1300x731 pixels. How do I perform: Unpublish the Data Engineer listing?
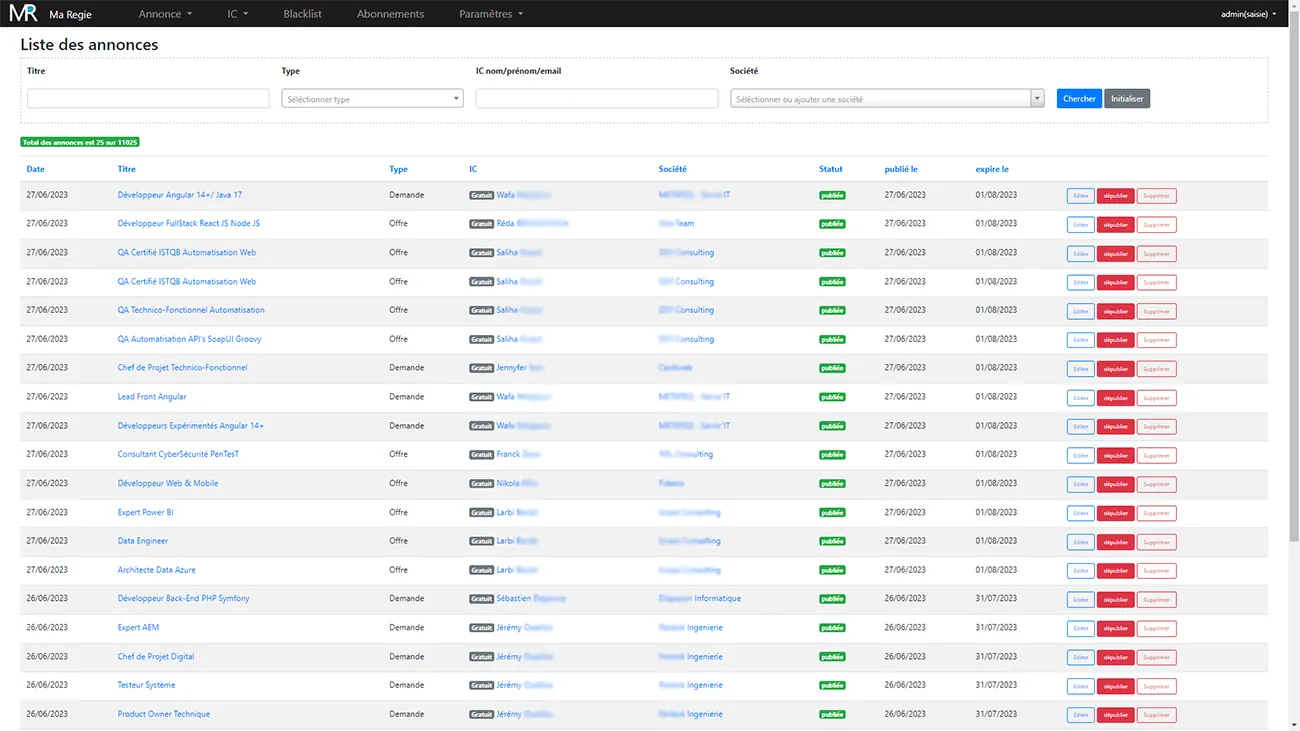pyautogui.click(x=1115, y=542)
